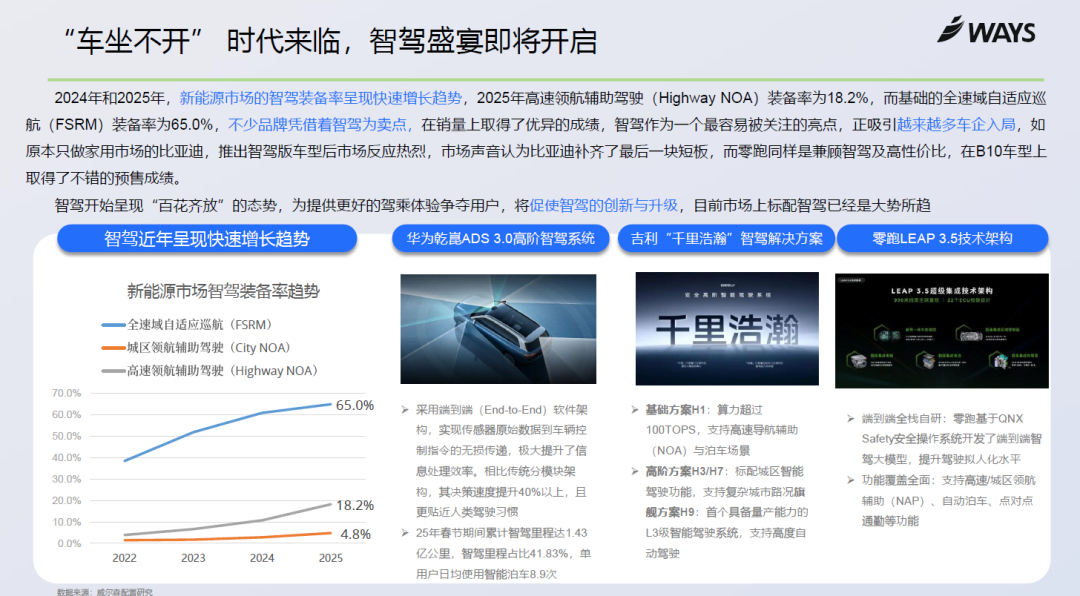Click the chart title 新能源市场智驾装备率趋势
Image resolution: width=1080 pixels, height=596 pixels.
[x=223, y=291]
